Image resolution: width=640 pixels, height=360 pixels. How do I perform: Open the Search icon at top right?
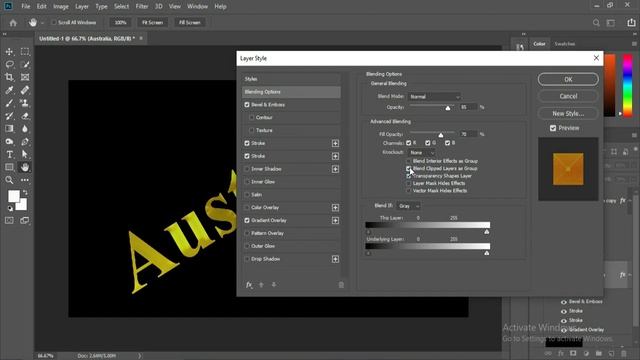coord(596,23)
